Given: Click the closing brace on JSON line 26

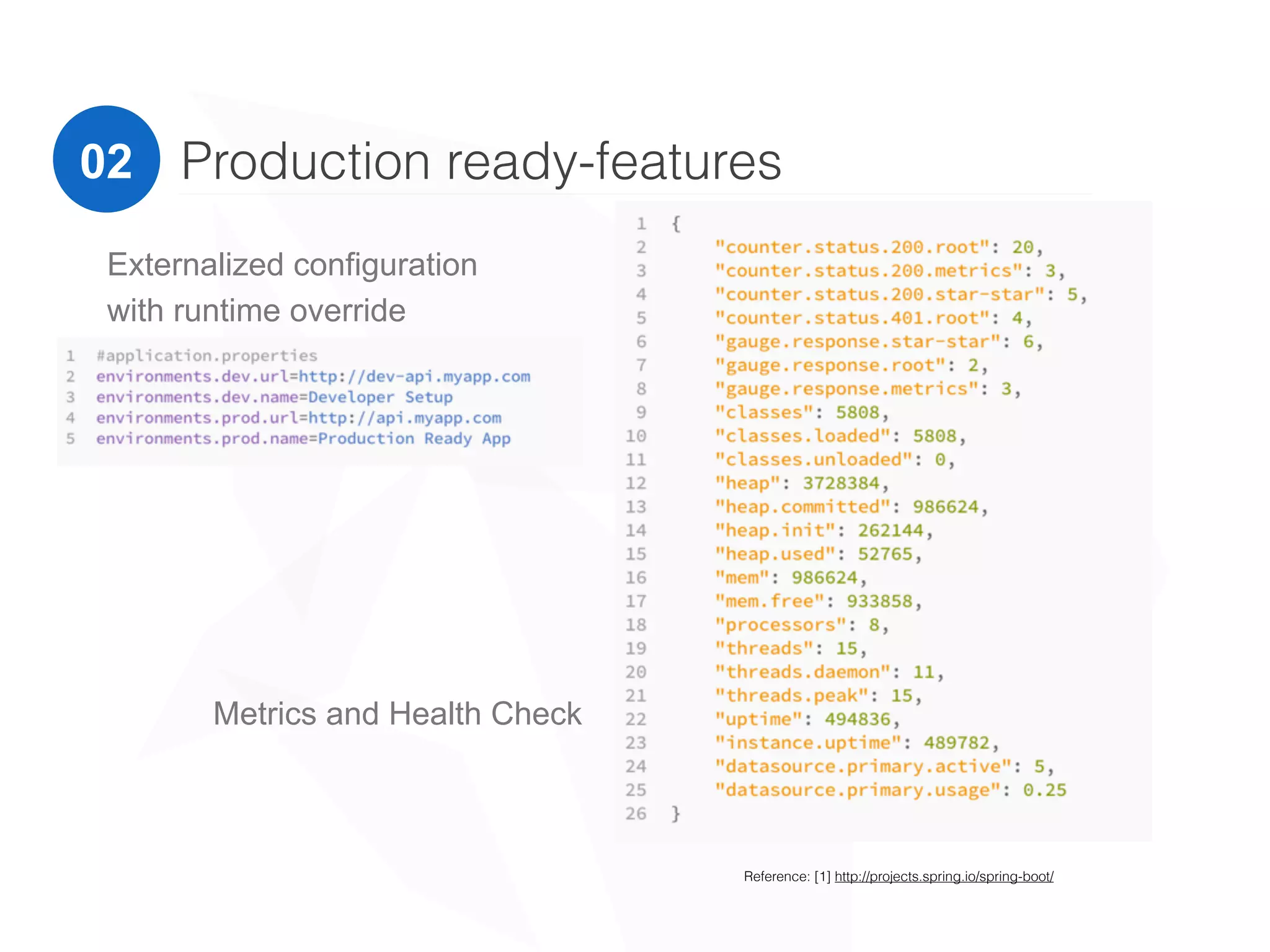Looking at the screenshot, I should pos(676,814).
